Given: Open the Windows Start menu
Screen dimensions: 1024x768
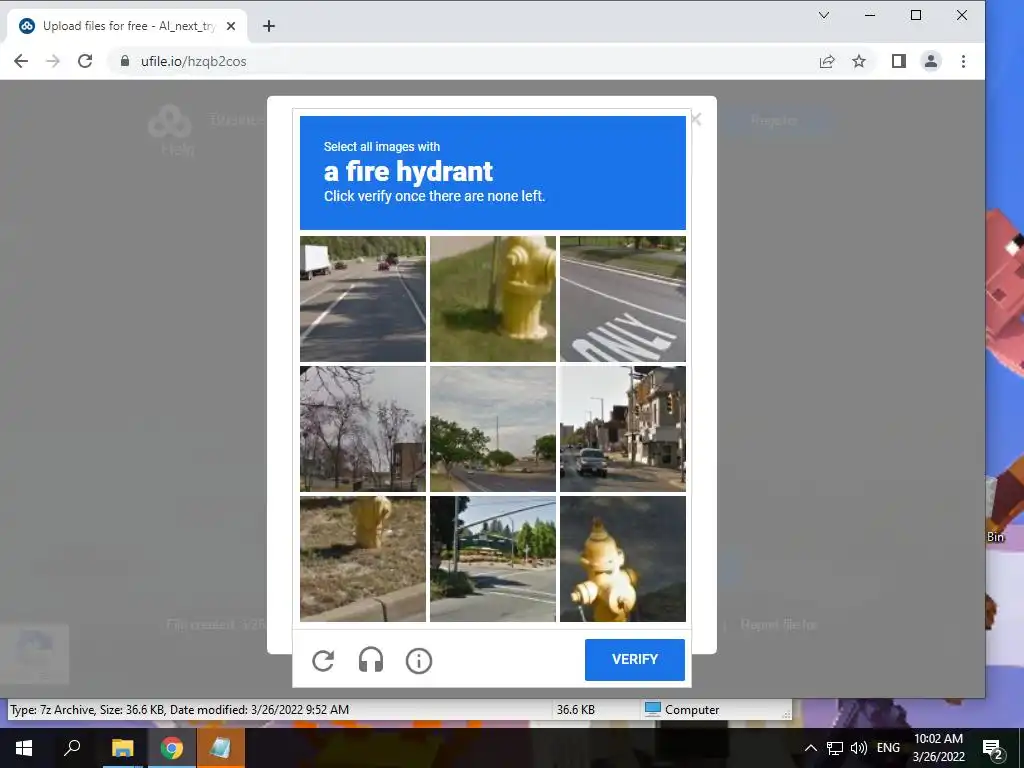Looking at the screenshot, I should 24,748.
